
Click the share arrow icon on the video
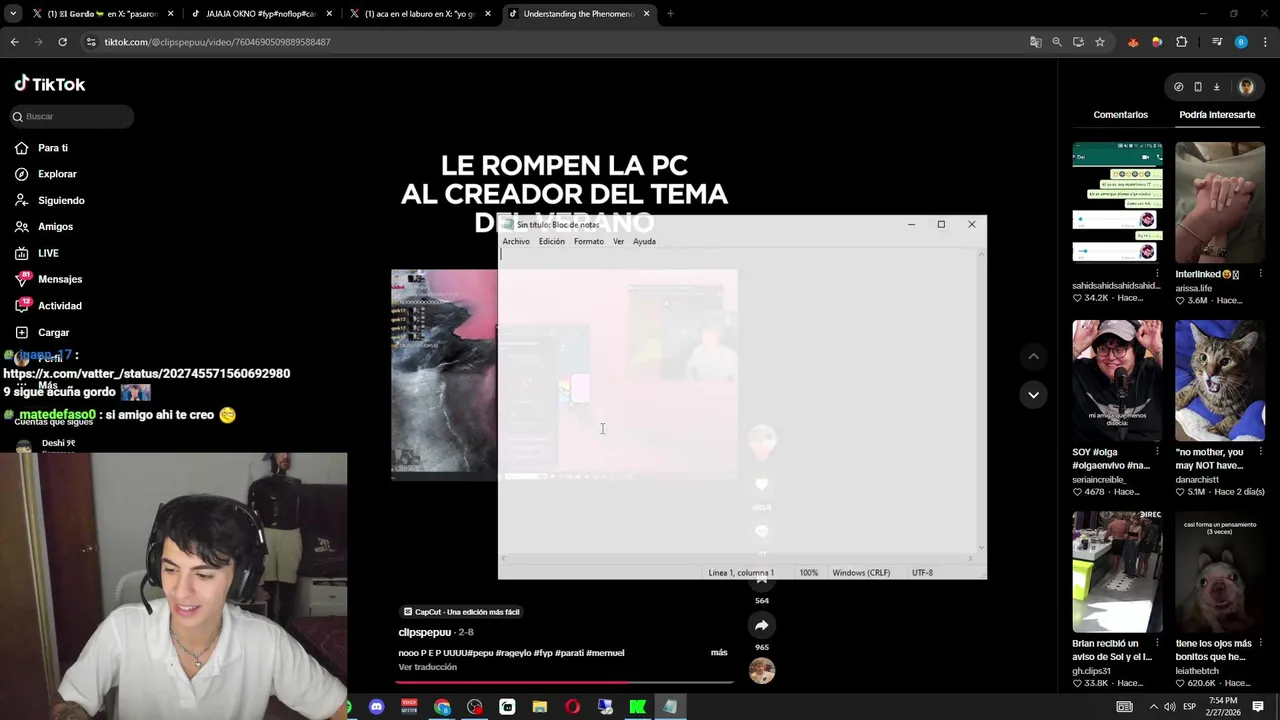click(x=762, y=625)
